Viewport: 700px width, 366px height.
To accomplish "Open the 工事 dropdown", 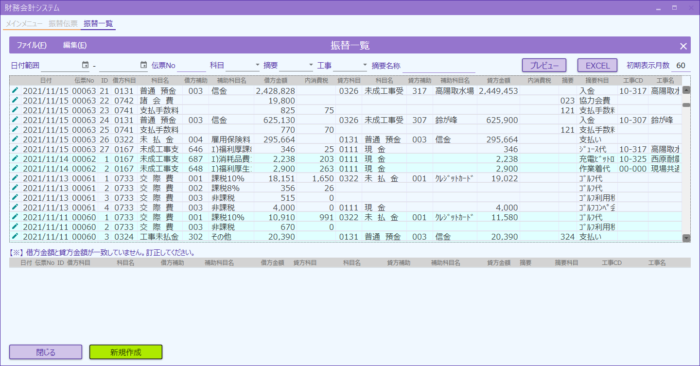I will pos(364,65).
